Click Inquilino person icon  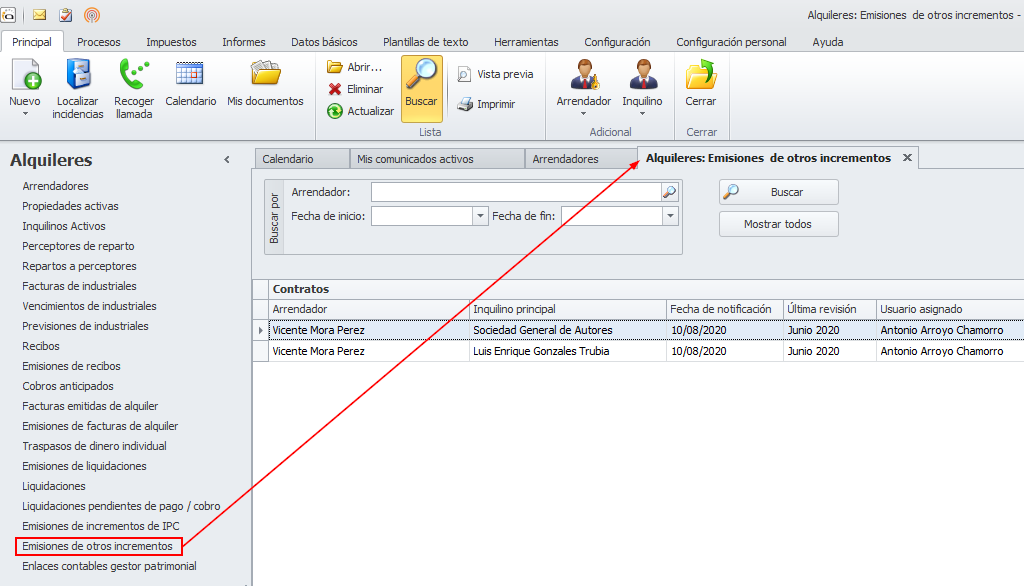[x=643, y=74]
